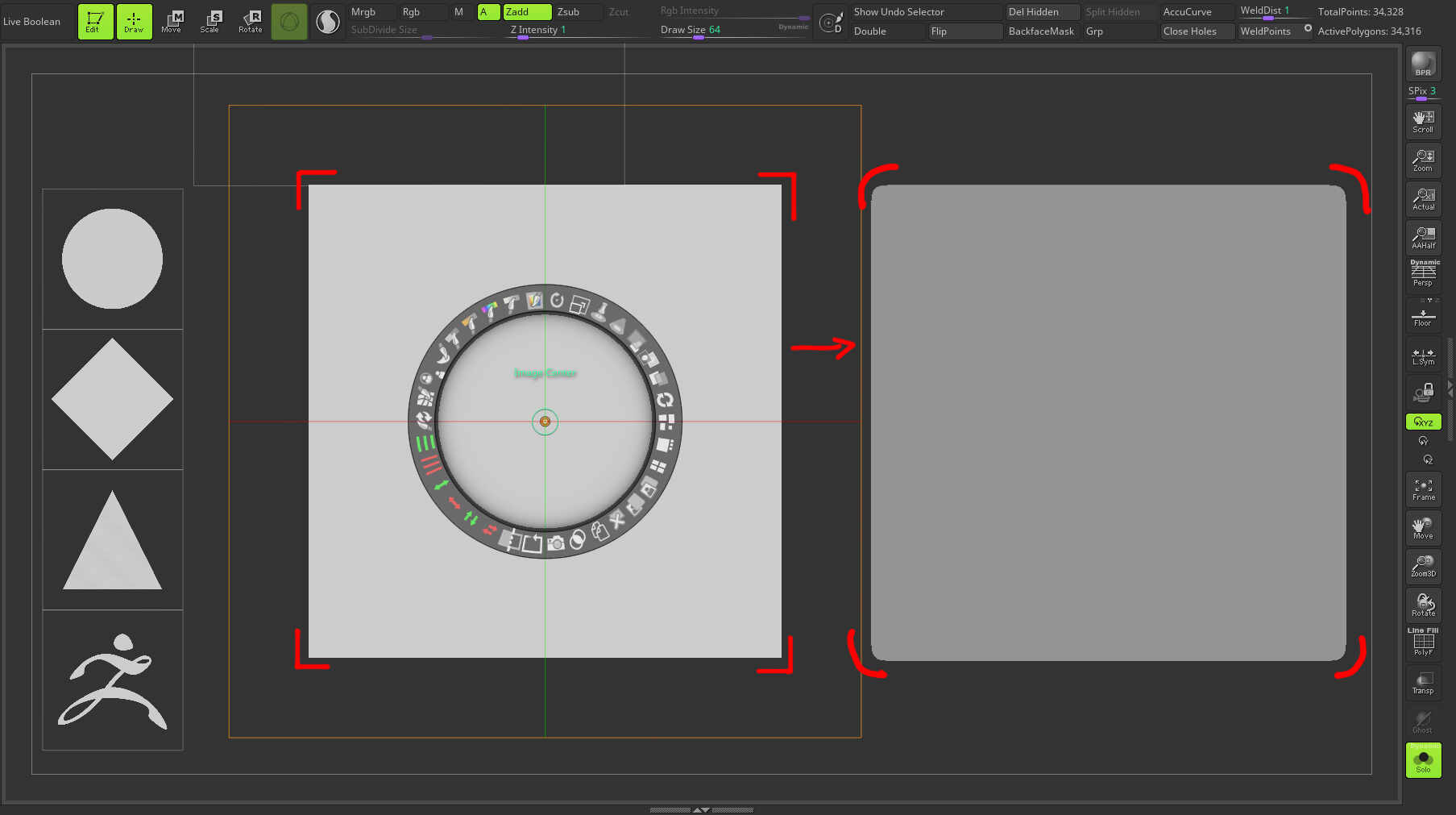Toggle Persp perspective view
The image size is (1456, 815).
pyautogui.click(x=1423, y=274)
